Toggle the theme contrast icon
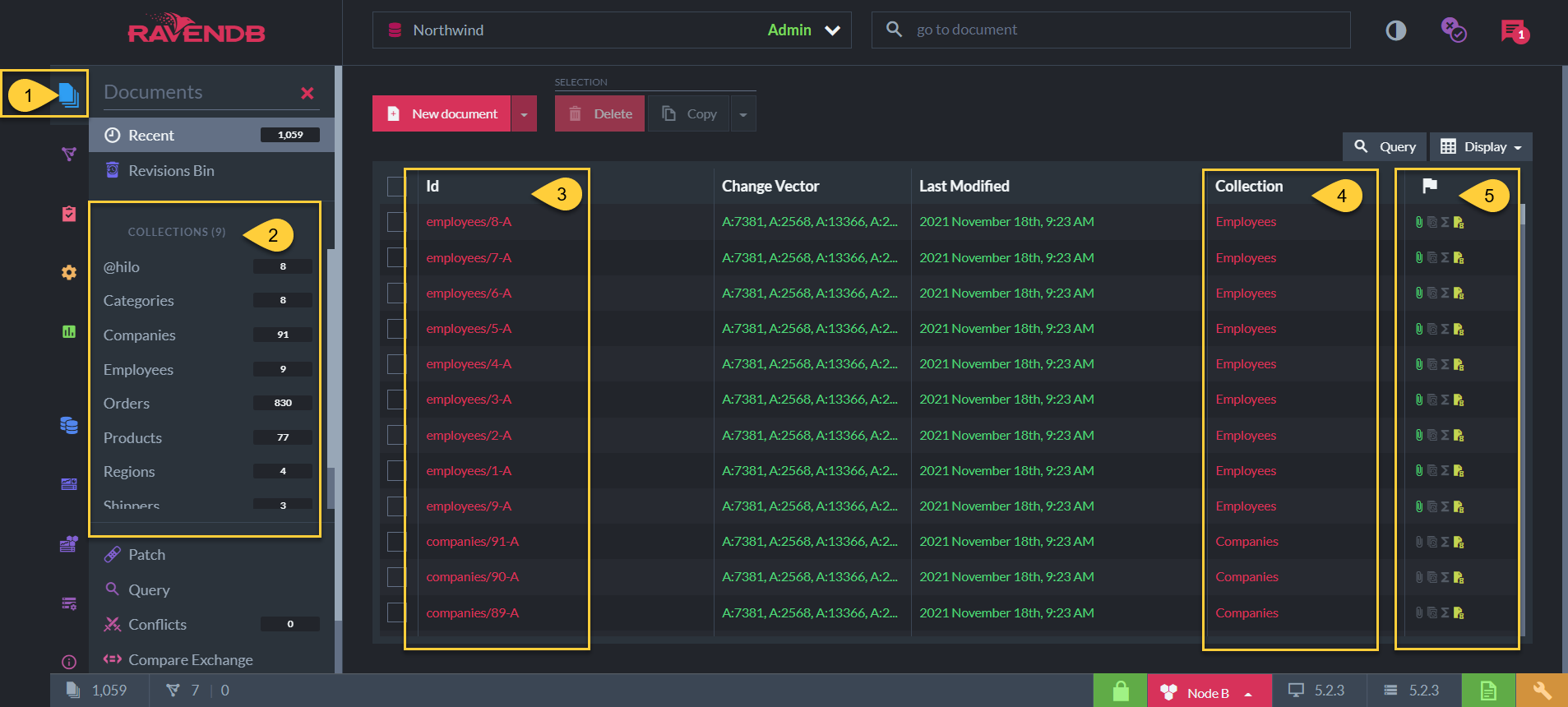 coord(1395,30)
